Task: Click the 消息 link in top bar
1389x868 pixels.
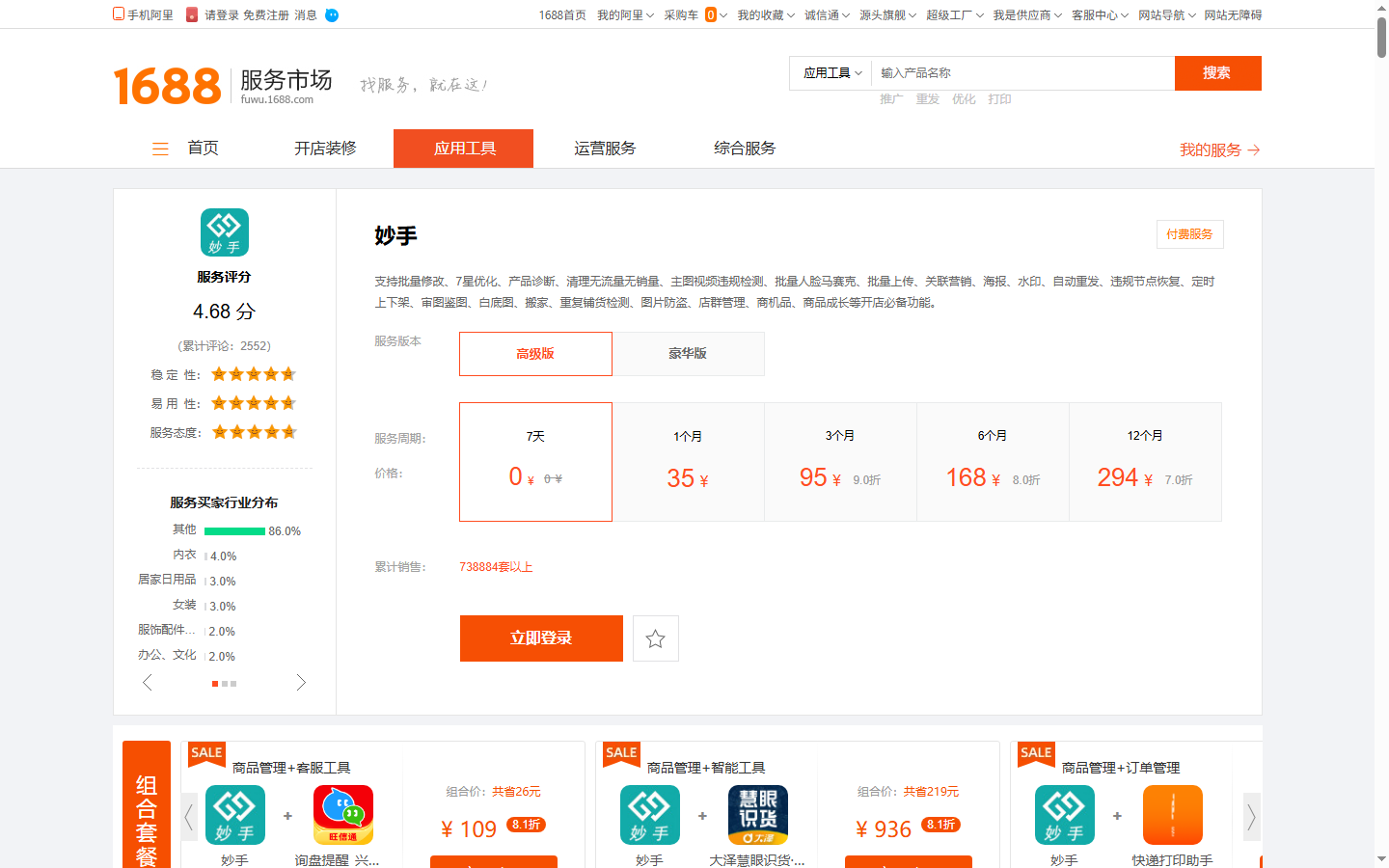Action: pyautogui.click(x=306, y=15)
